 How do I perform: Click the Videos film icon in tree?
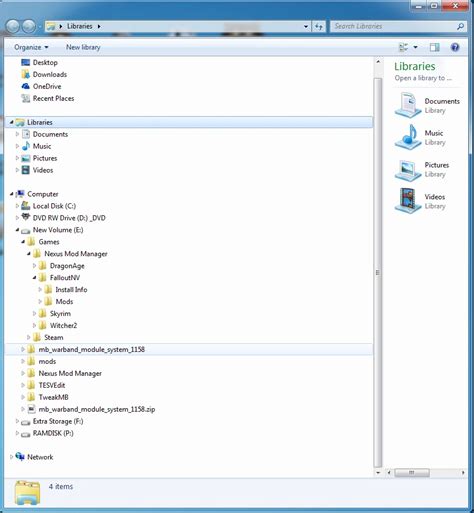(x=26, y=170)
